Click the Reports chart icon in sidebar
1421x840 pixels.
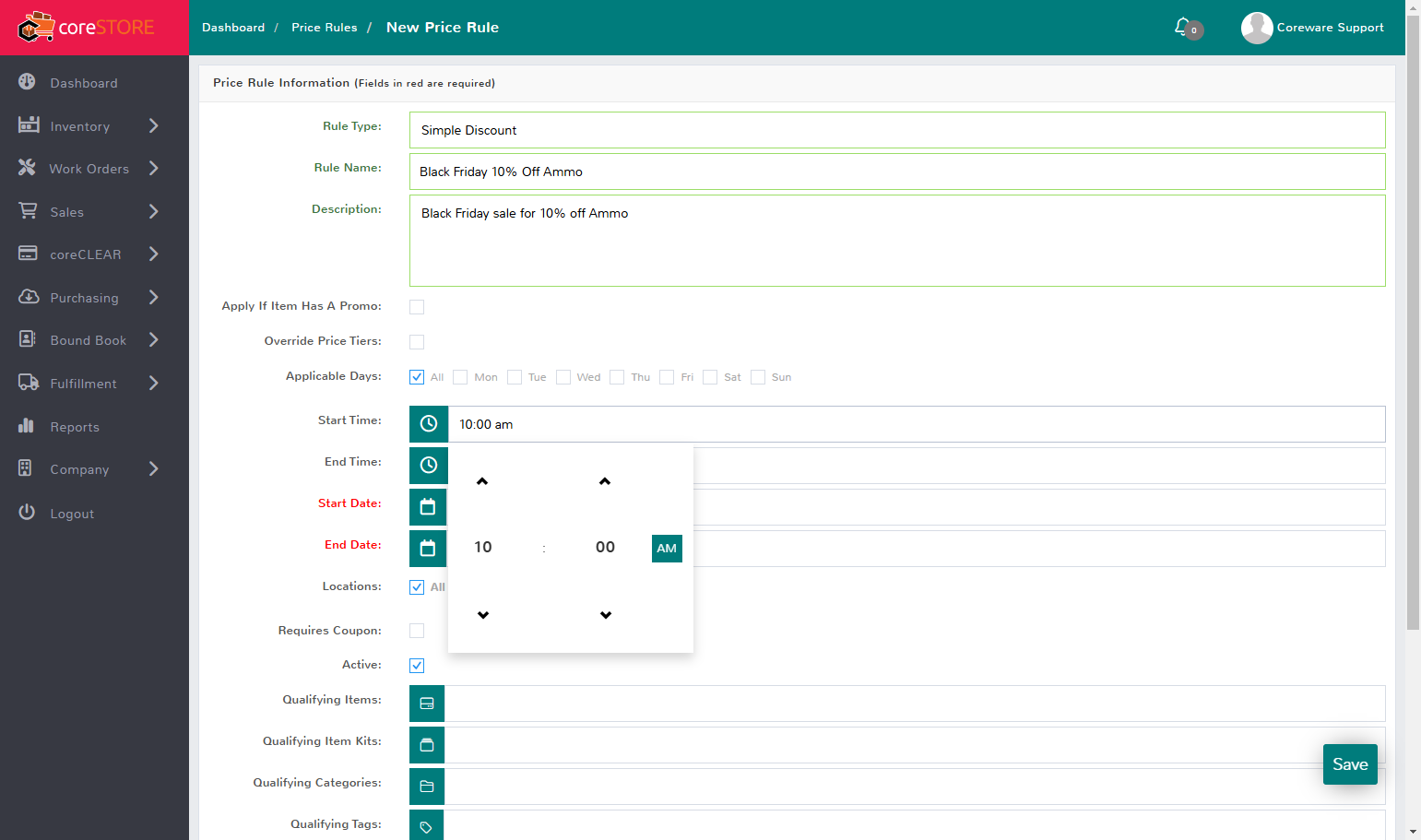(27, 426)
